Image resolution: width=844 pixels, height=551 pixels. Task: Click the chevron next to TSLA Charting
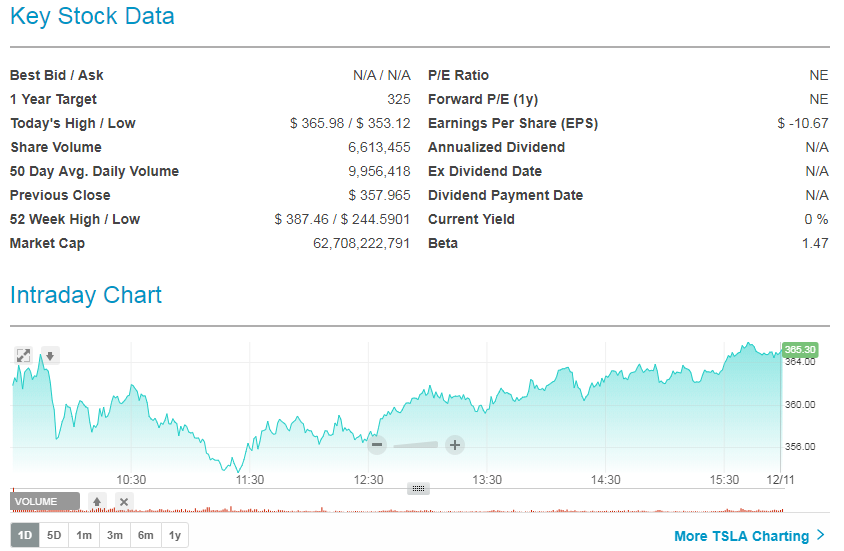coord(821,535)
